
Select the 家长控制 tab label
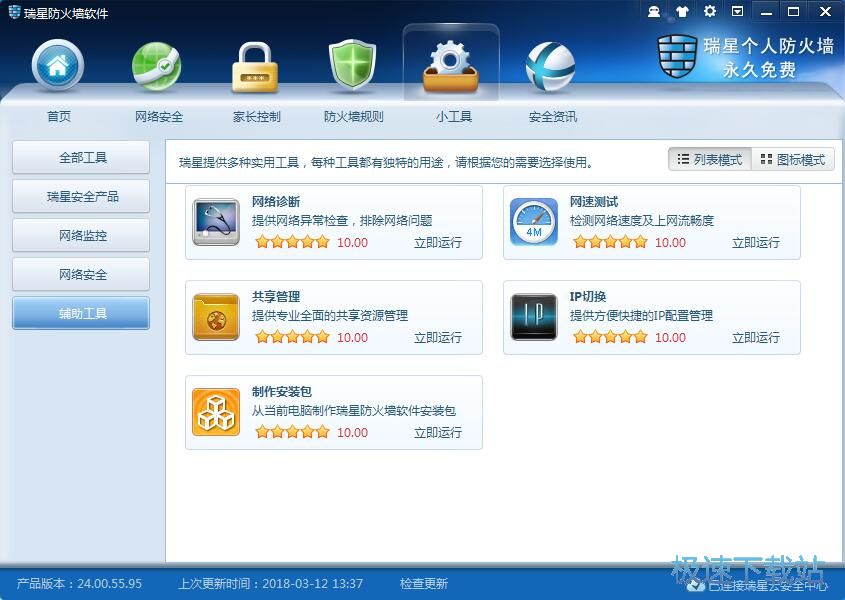pyautogui.click(x=257, y=116)
